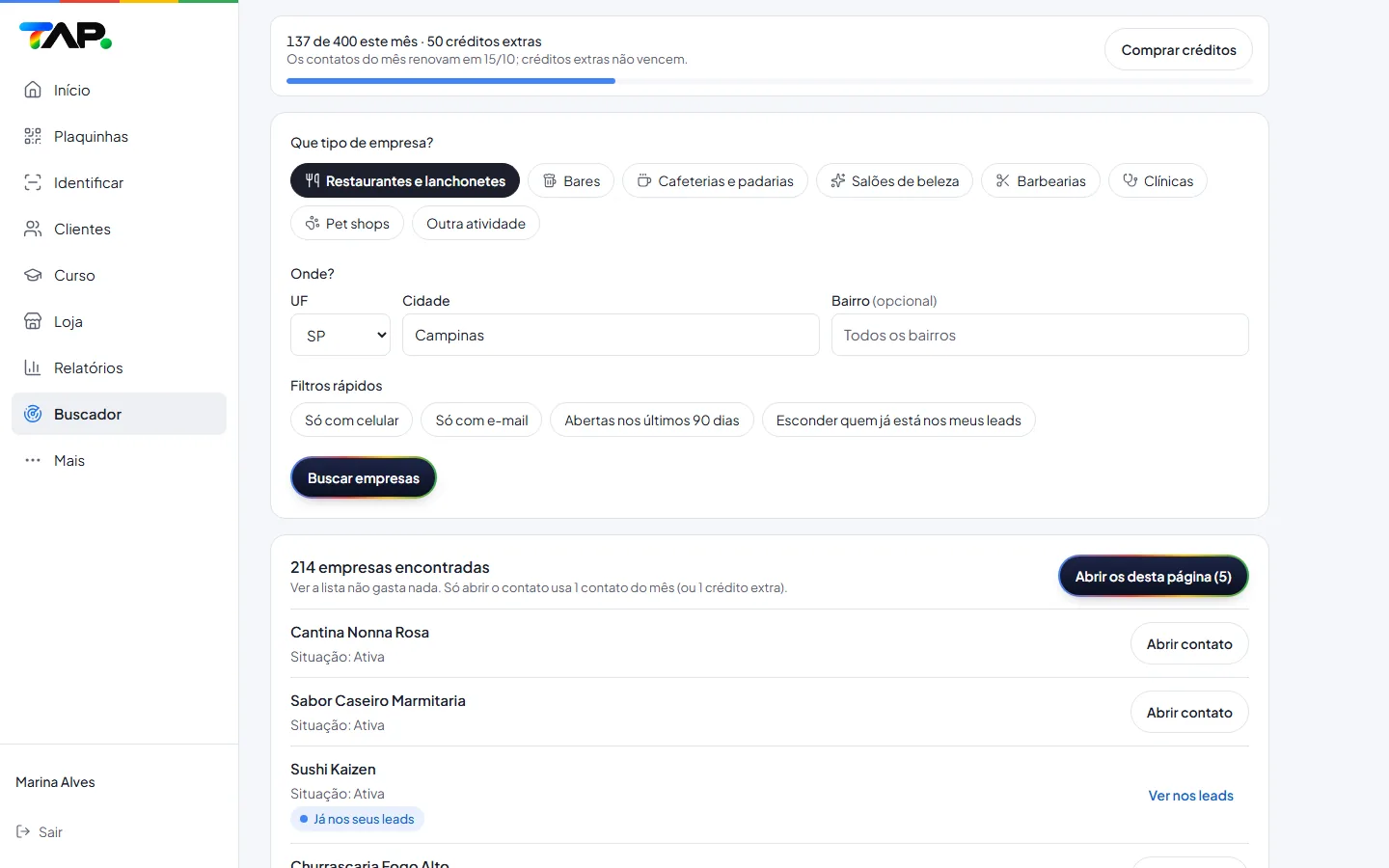The width and height of the screenshot is (1389, 868).
Task: Click the Cantina Nonna Rosa company name
Action: [x=360, y=632]
